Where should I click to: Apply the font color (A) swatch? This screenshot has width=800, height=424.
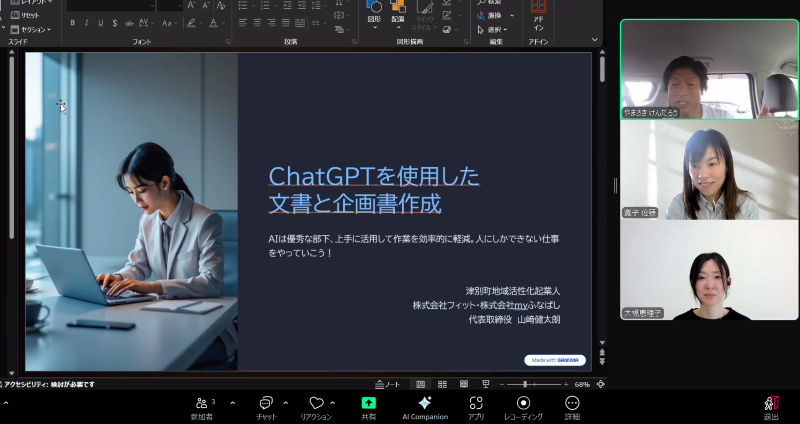213,23
